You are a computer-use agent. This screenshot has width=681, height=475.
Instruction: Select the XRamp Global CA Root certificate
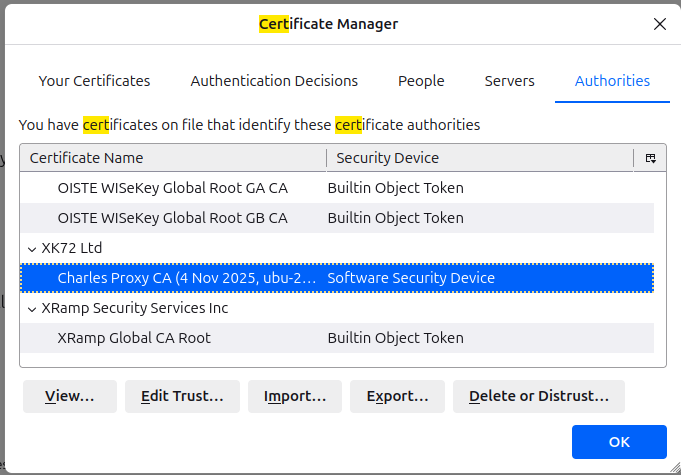pos(134,338)
